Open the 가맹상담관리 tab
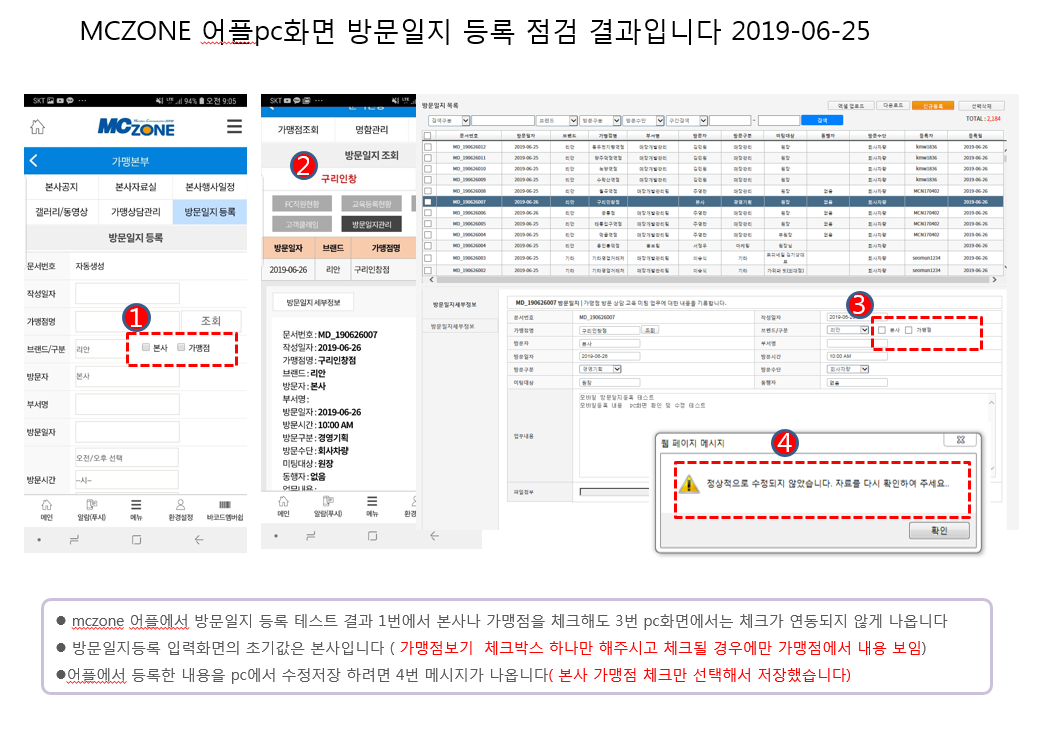 (x=136, y=211)
